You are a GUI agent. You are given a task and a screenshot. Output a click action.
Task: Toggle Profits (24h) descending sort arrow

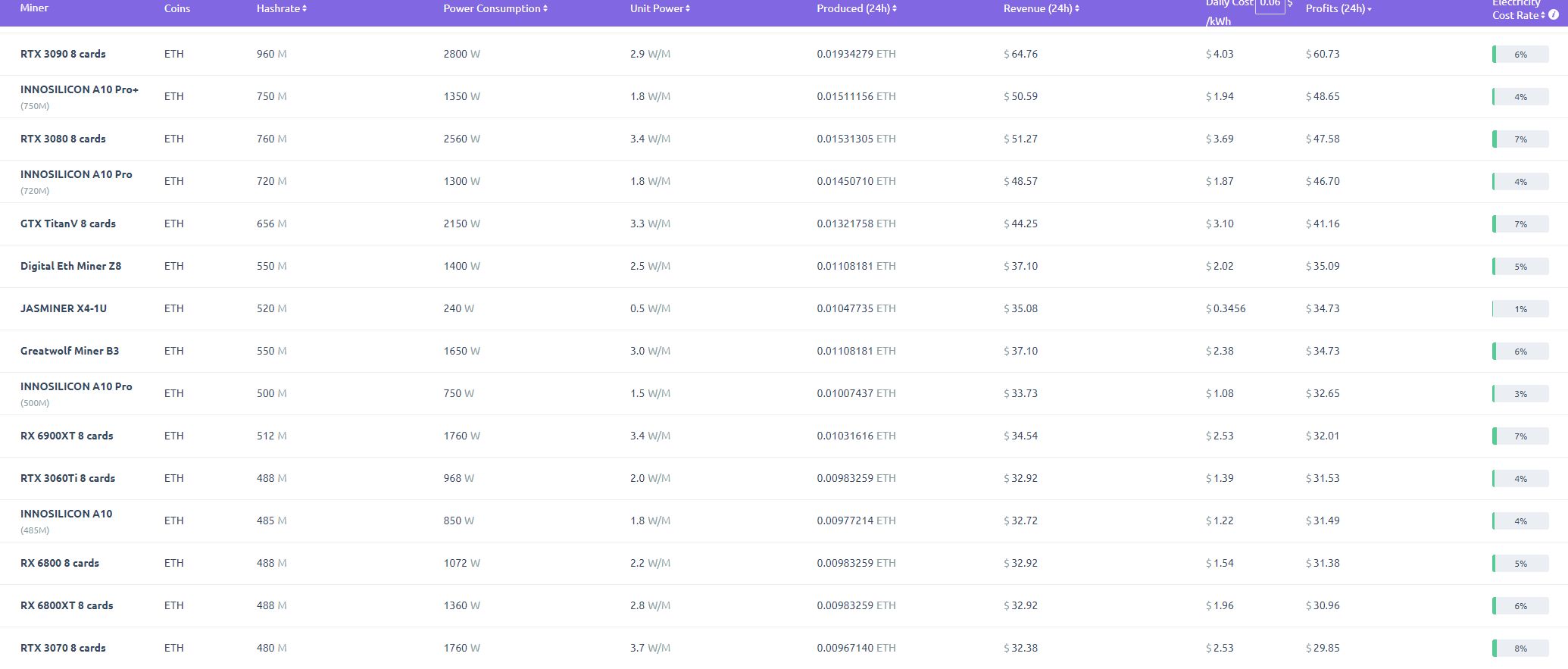pyautogui.click(x=1370, y=9)
